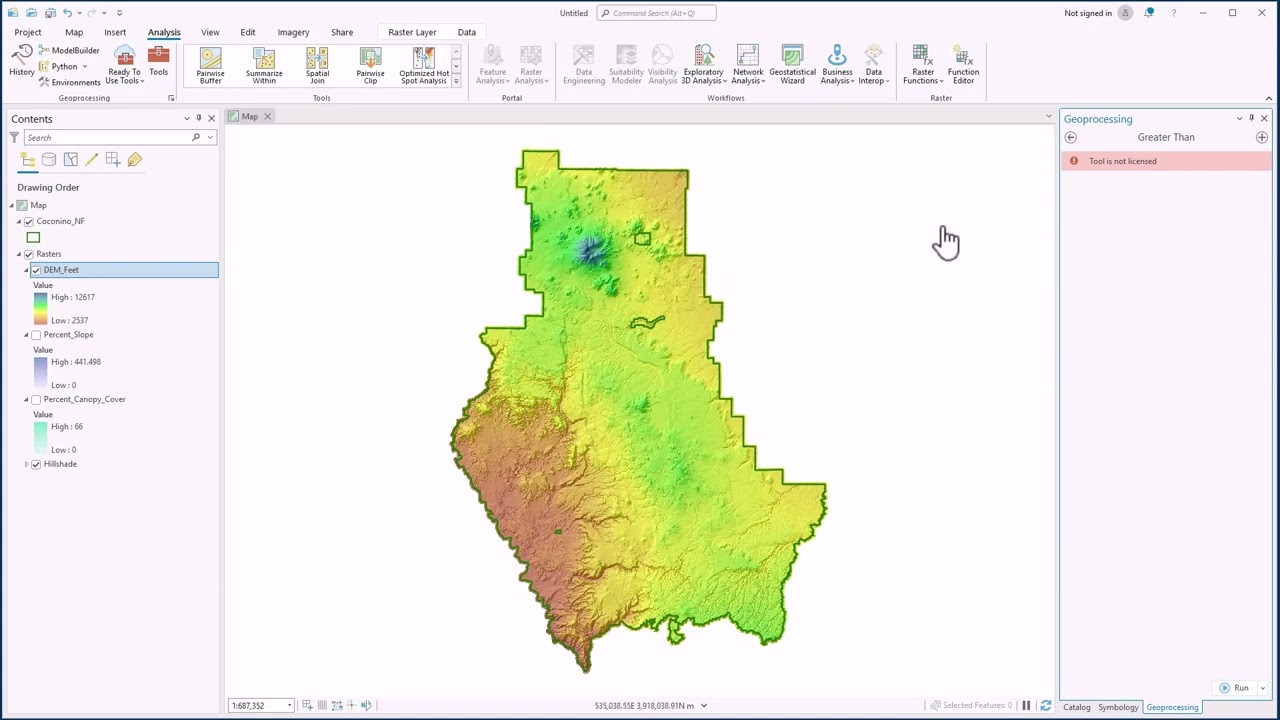The width and height of the screenshot is (1280, 720).
Task: Pause map drawing in status bar
Action: 1026,705
